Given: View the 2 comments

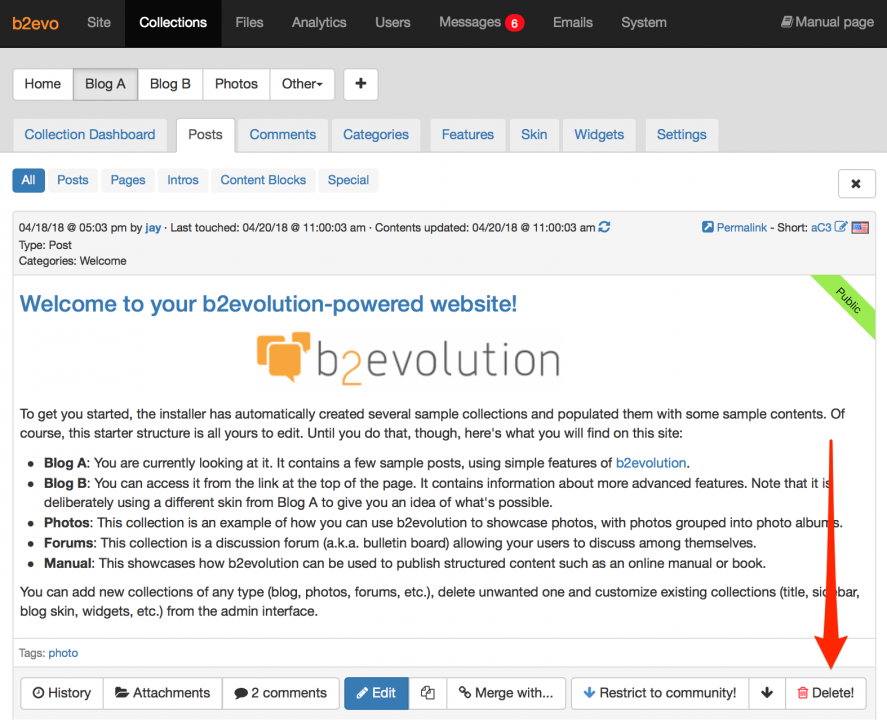Looking at the screenshot, I should [281, 693].
